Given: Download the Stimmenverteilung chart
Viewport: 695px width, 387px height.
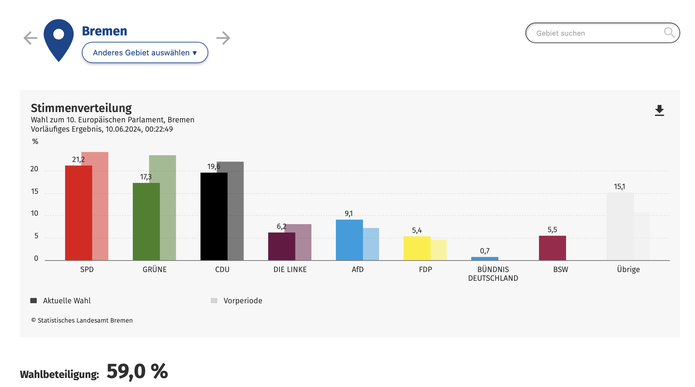Looking at the screenshot, I should coord(660,110).
